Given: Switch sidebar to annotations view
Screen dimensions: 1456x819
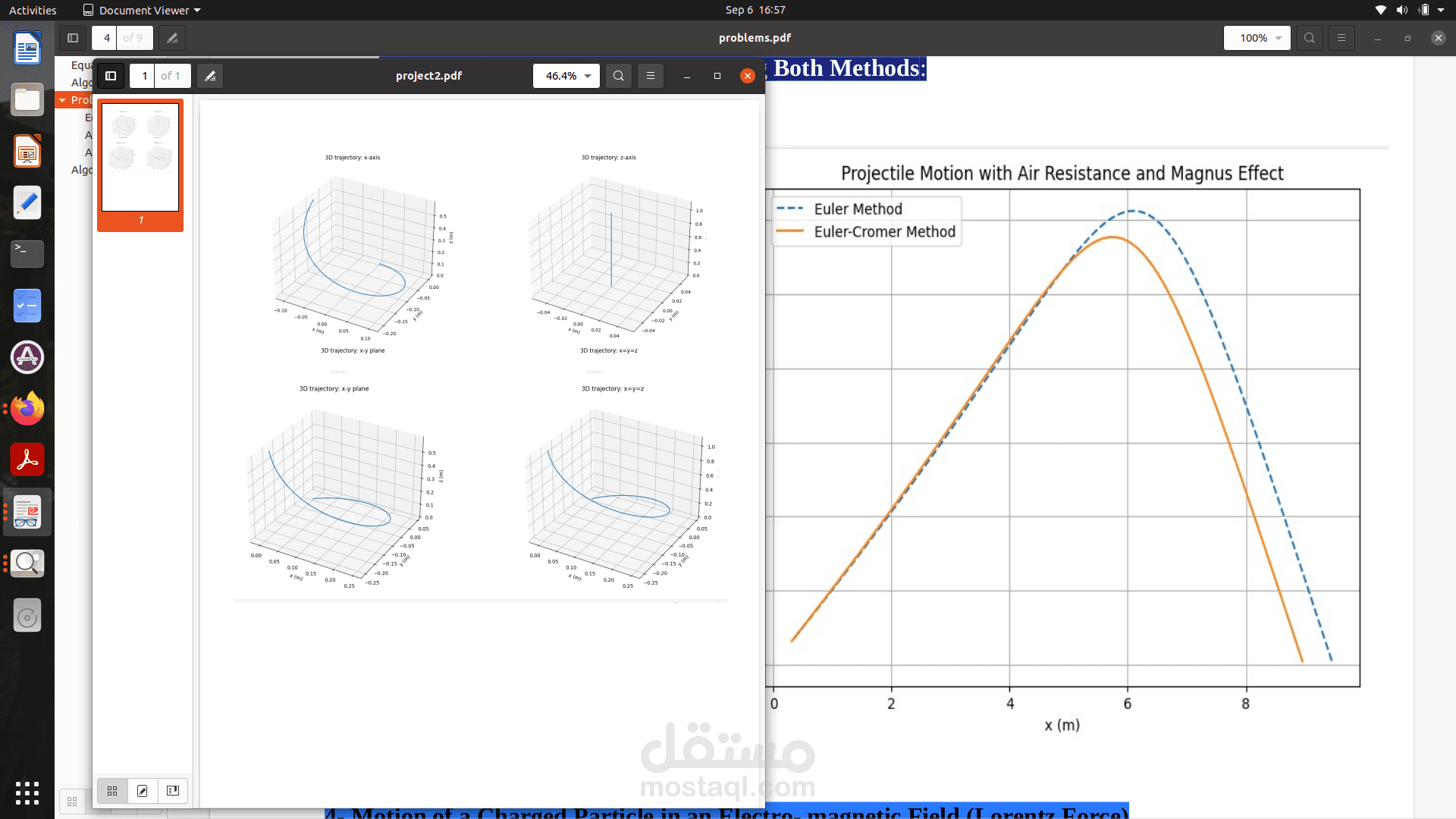Looking at the screenshot, I should 143,791.
